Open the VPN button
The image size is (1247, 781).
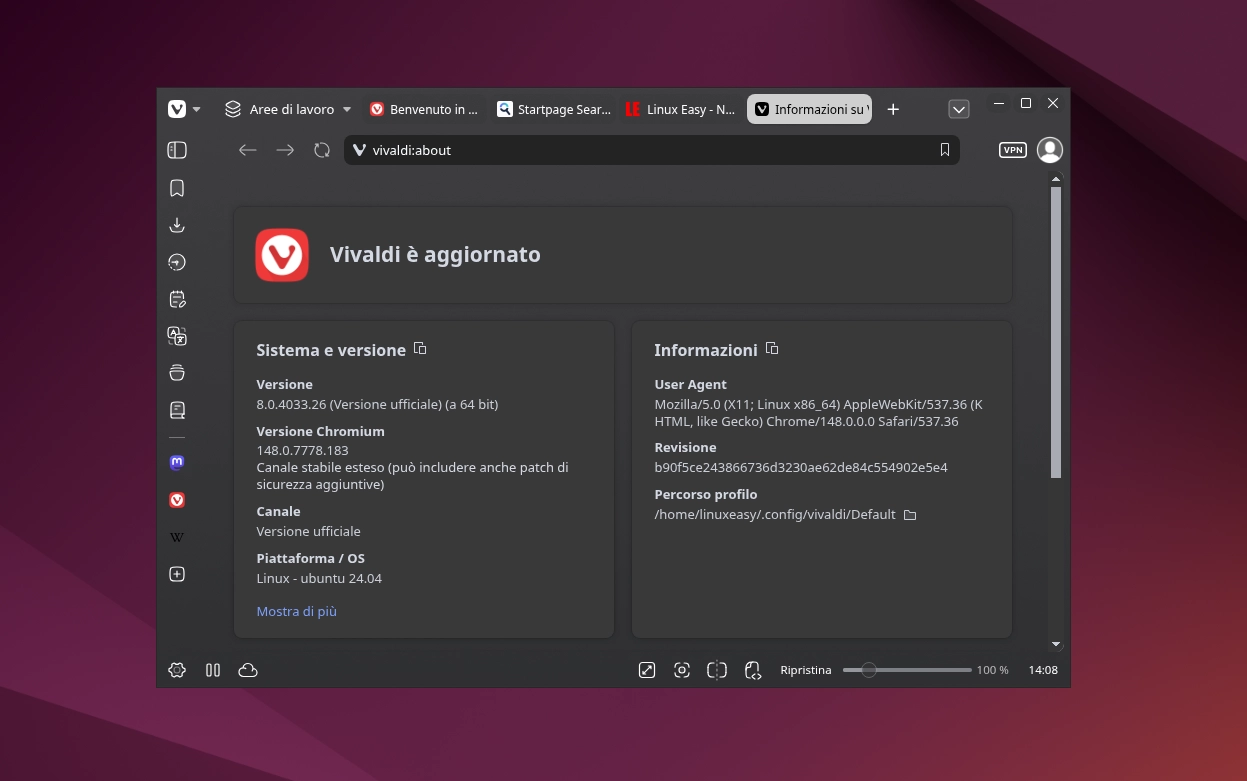pyautogui.click(x=1013, y=150)
